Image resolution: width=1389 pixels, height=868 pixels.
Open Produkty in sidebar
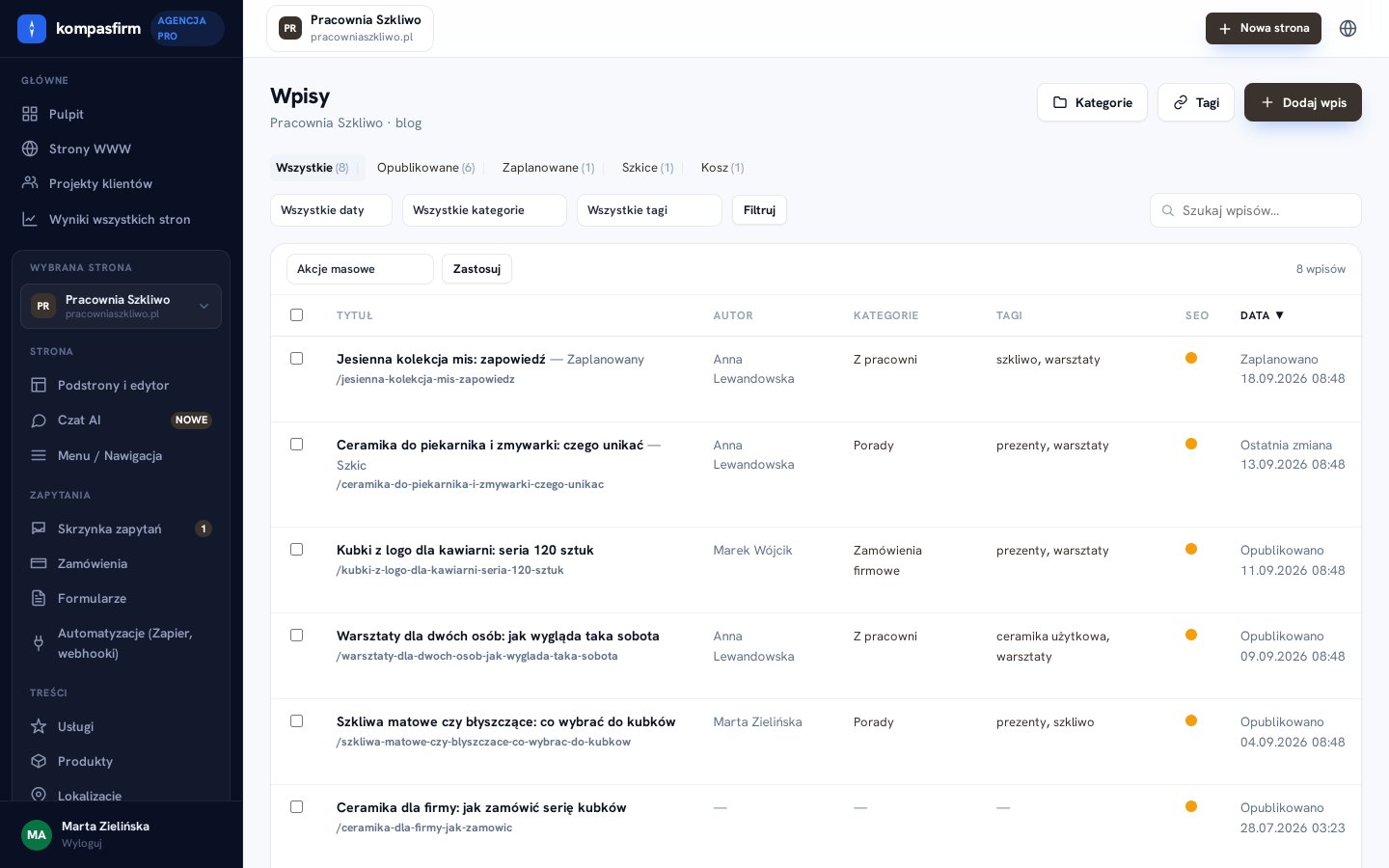pos(122,761)
